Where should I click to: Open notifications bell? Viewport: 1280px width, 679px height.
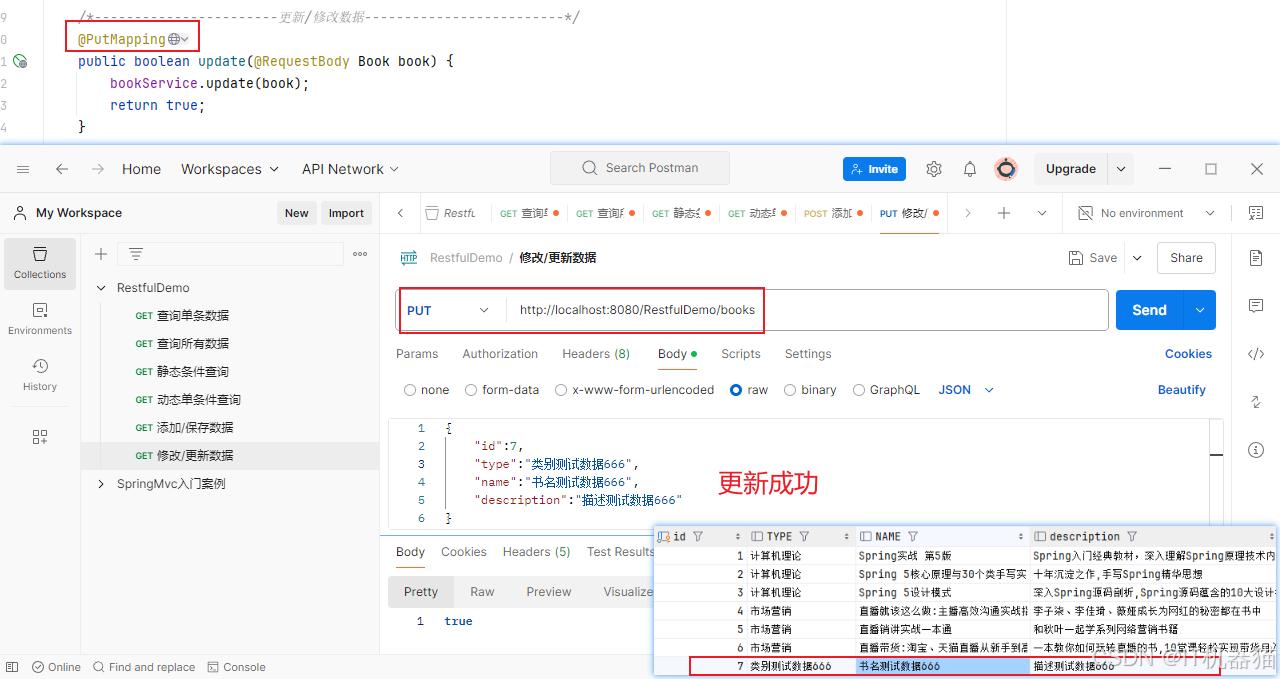click(x=970, y=169)
